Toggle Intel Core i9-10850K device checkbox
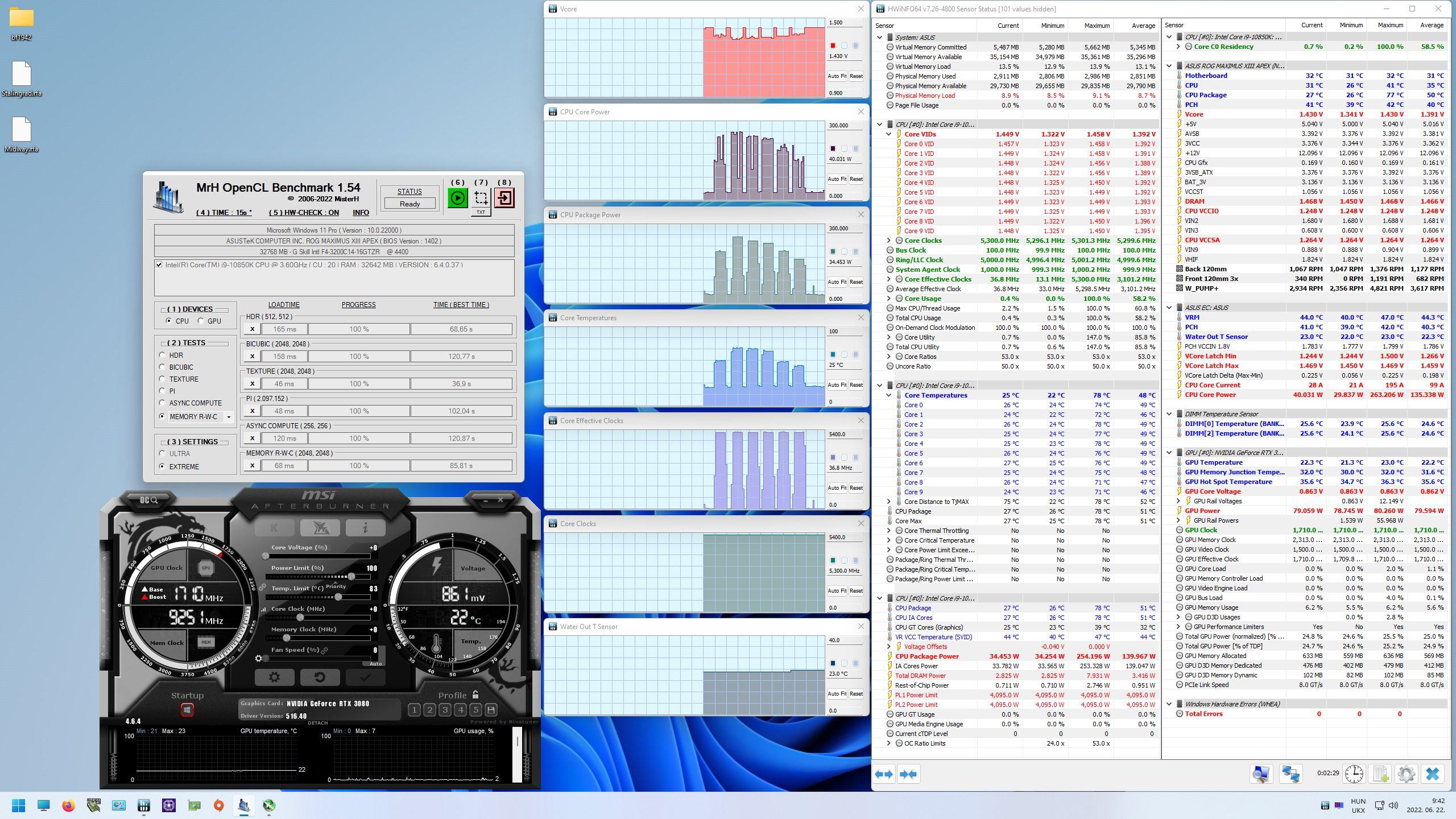 pyautogui.click(x=159, y=264)
